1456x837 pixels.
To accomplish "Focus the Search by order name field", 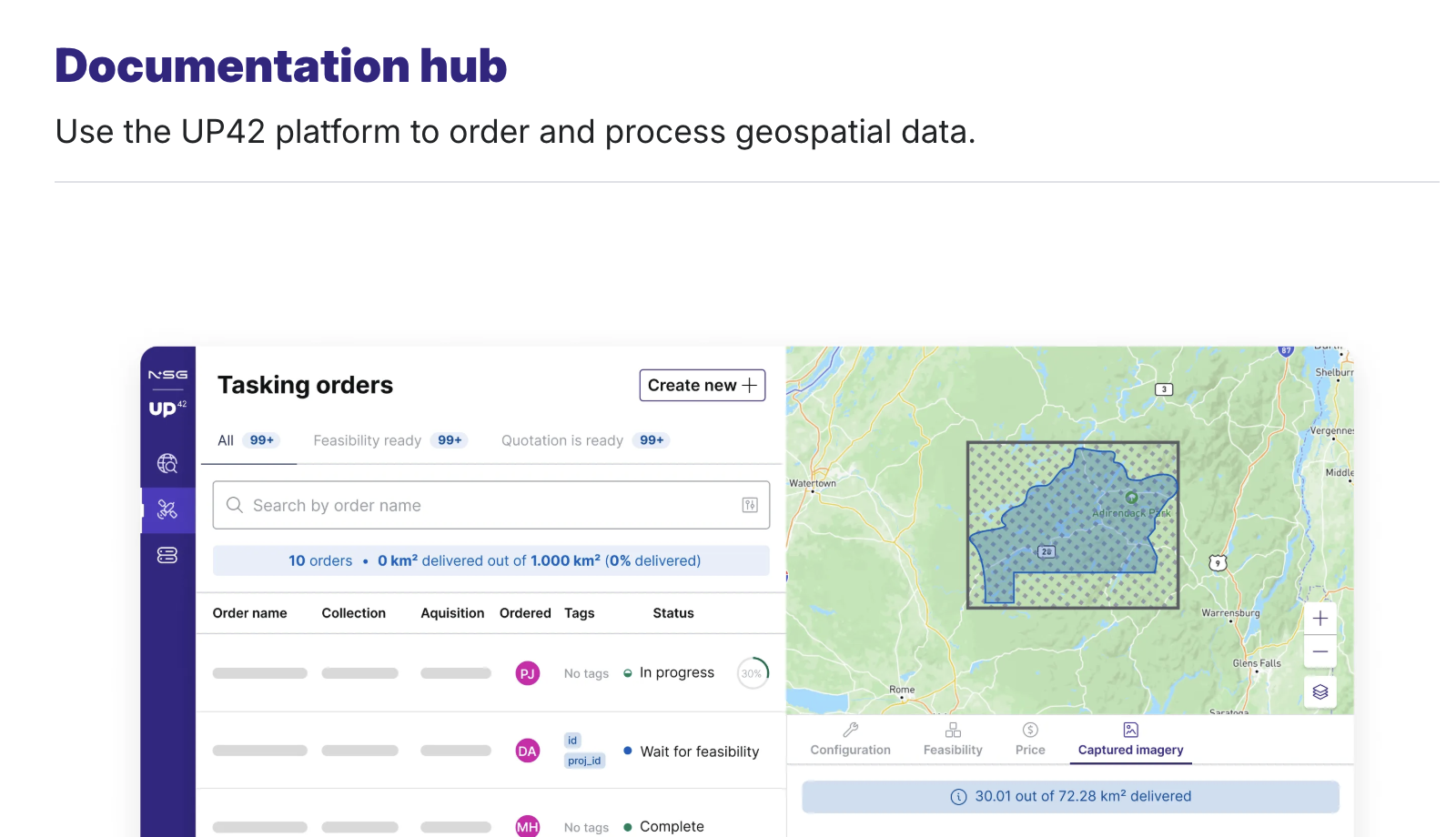I will point(491,505).
